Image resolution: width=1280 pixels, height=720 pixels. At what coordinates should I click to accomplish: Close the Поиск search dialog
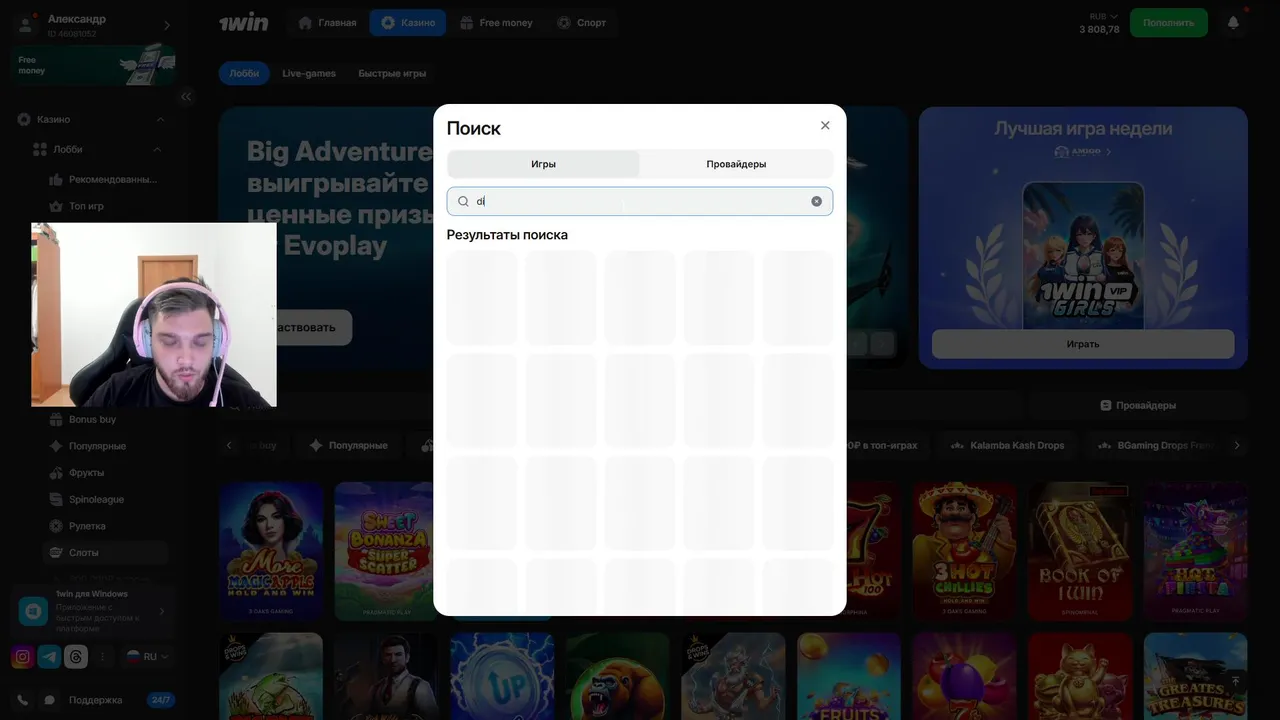pyautogui.click(x=825, y=125)
